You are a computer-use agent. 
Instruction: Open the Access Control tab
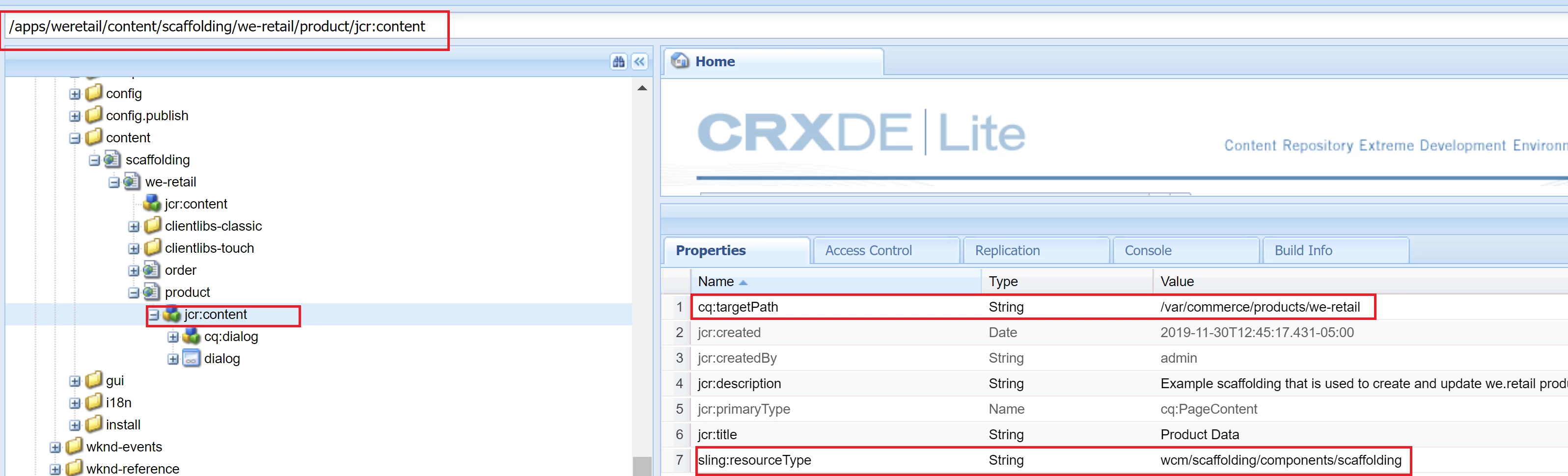point(886,250)
